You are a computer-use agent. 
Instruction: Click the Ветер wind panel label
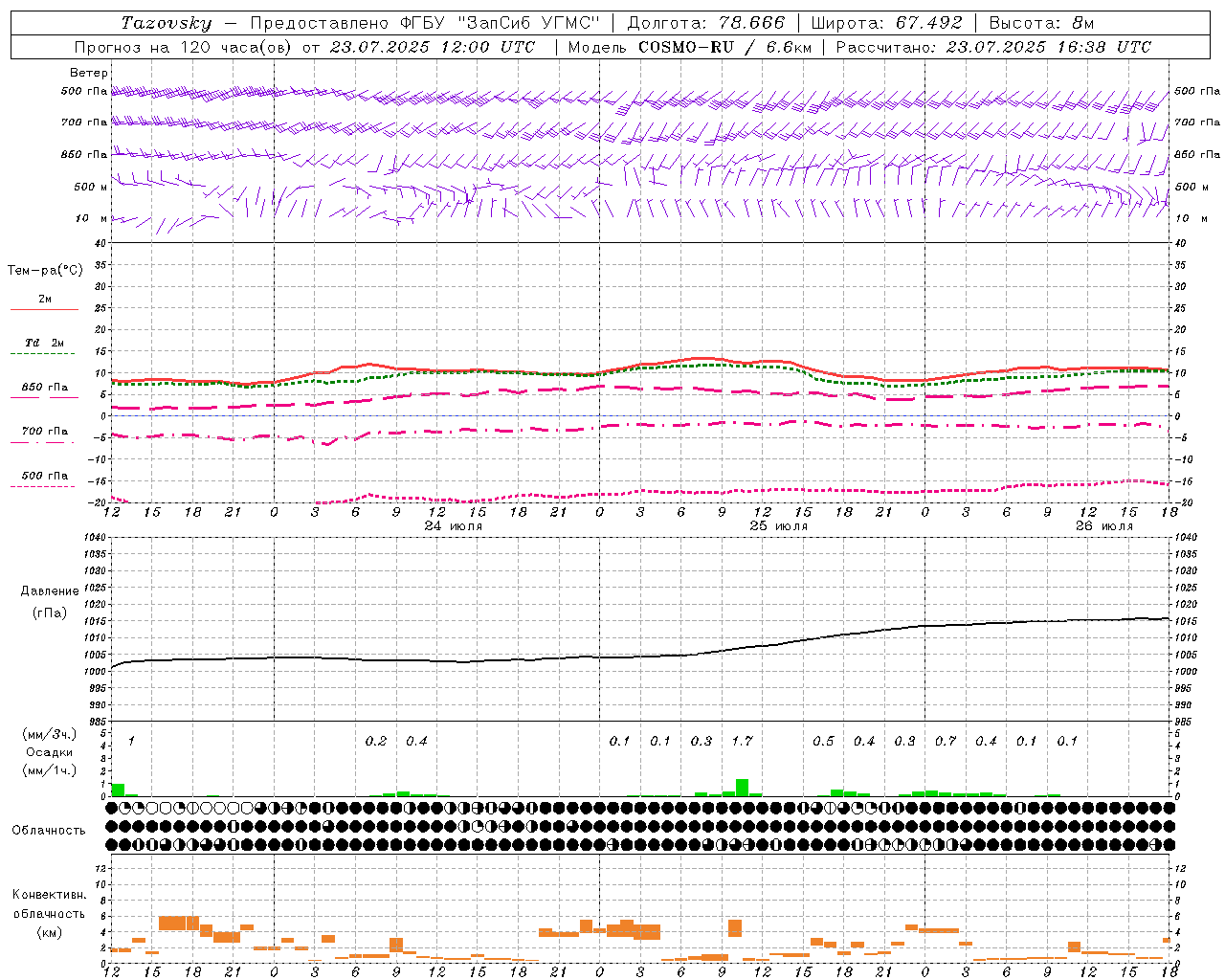tap(89, 73)
